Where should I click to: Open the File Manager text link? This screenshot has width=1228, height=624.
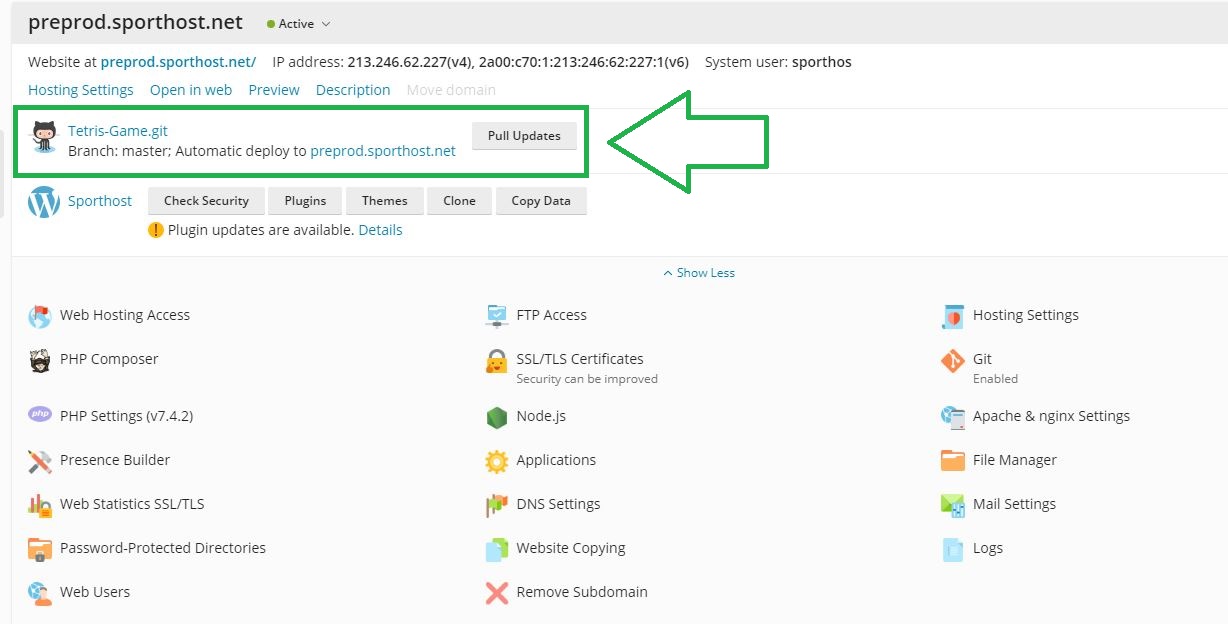click(x=1015, y=460)
